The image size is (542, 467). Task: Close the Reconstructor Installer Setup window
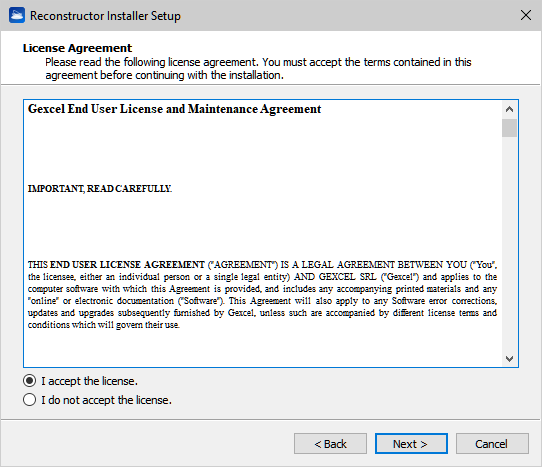tap(526, 15)
